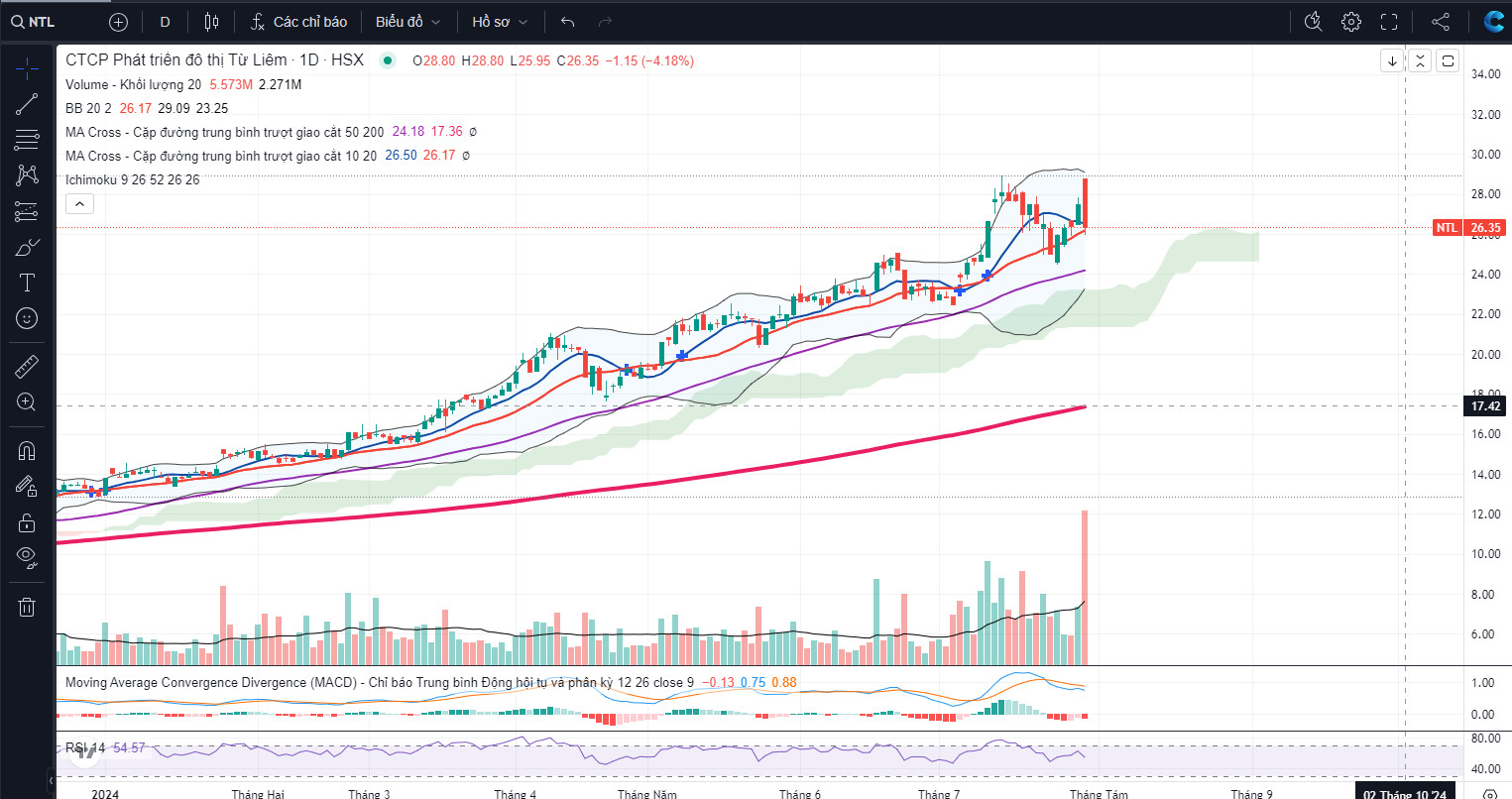Open symbol search for NTL
This screenshot has height=799, width=1512.
[x=34, y=22]
